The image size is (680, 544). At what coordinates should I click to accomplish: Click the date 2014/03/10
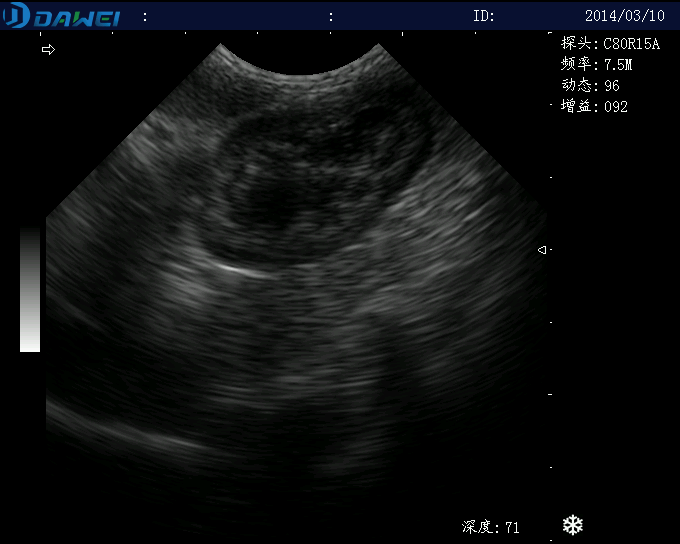(624, 16)
